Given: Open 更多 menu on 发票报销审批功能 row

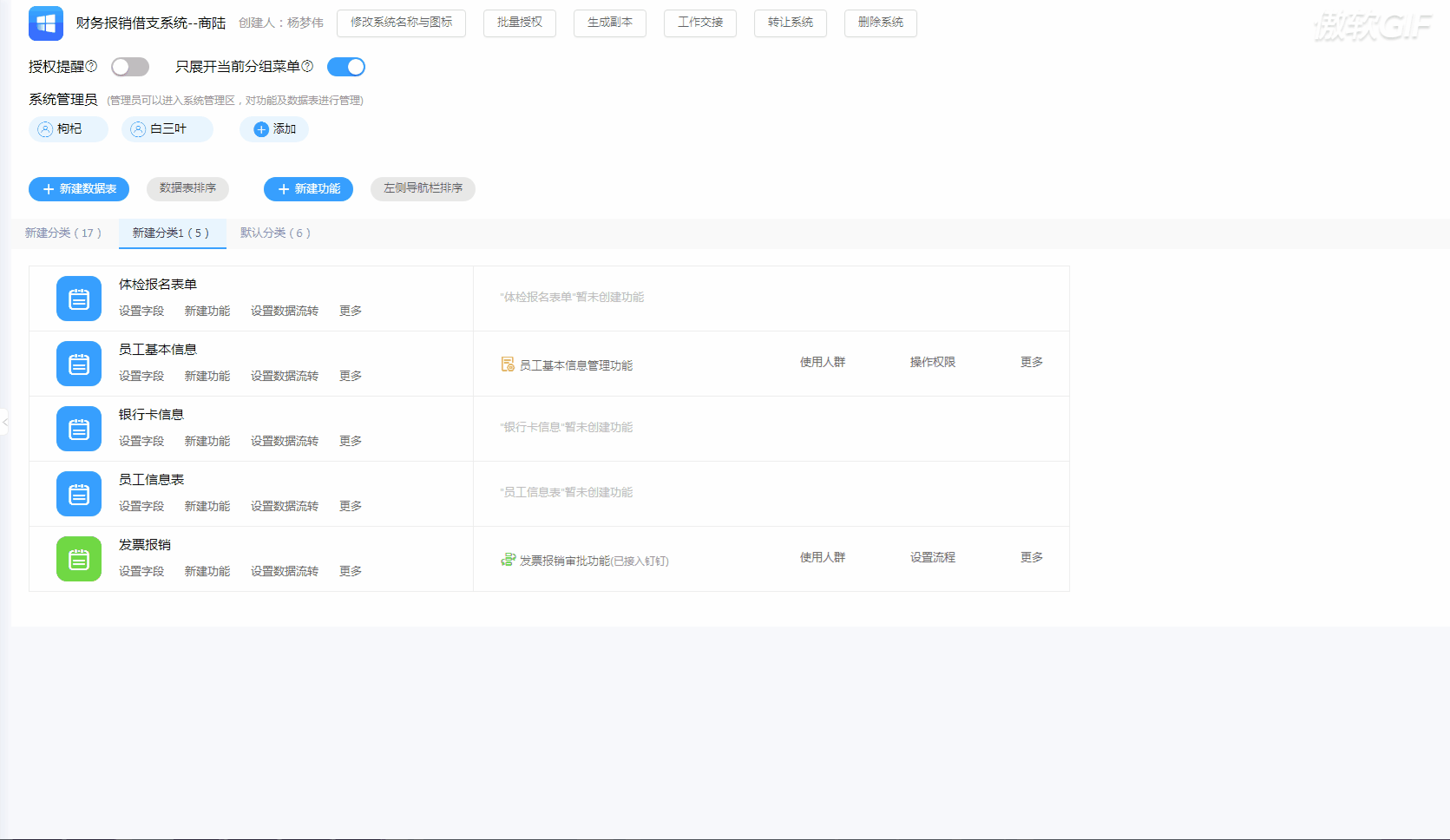Looking at the screenshot, I should pos(1031,557).
